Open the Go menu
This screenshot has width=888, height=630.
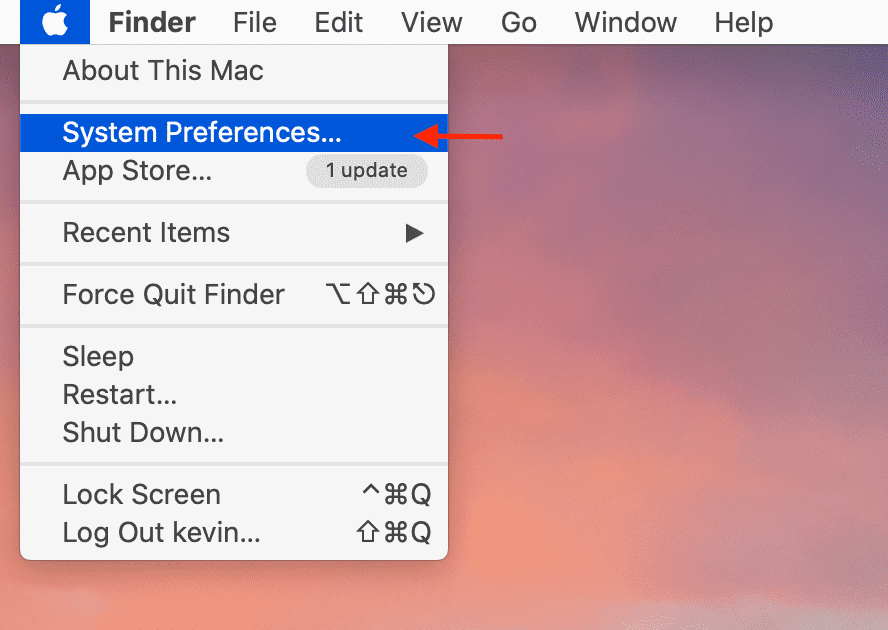click(519, 23)
